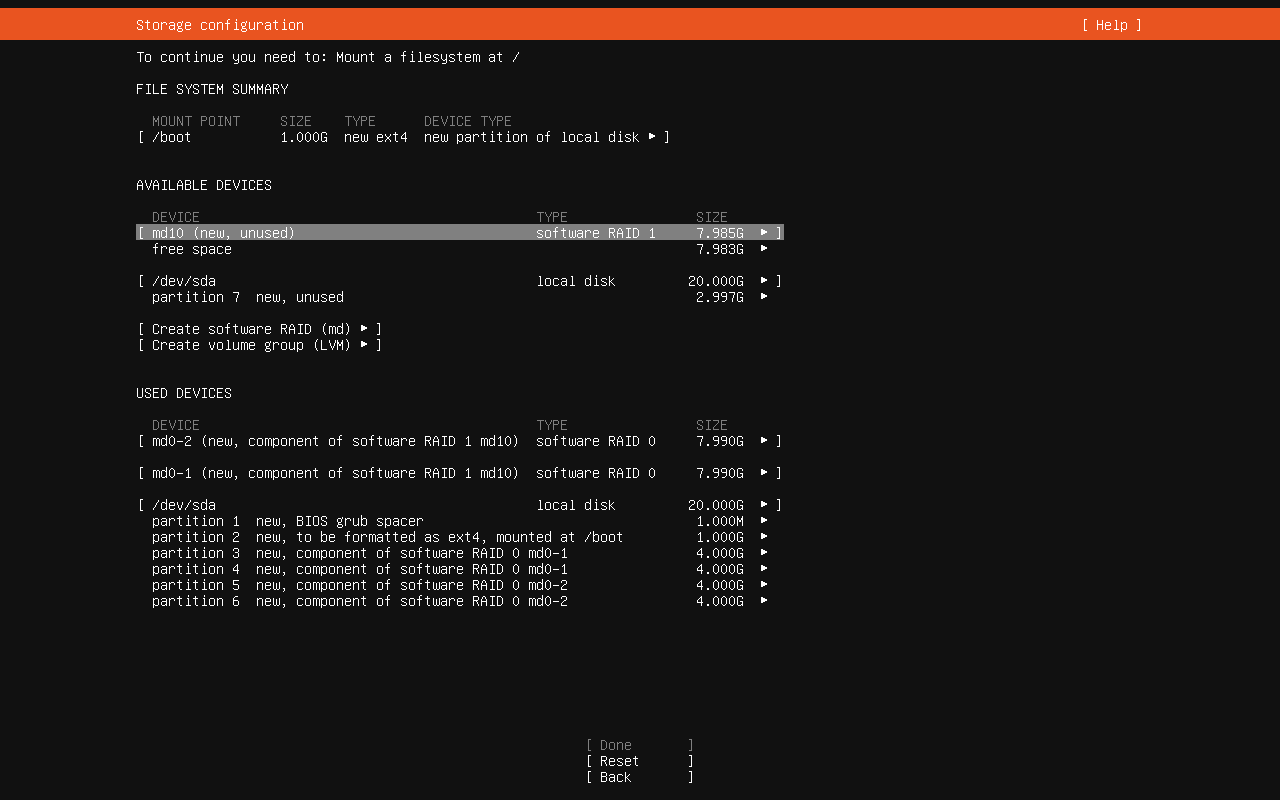Click Create software RAID (md)
The width and height of the screenshot is (1280, 800).
point(260,329)
